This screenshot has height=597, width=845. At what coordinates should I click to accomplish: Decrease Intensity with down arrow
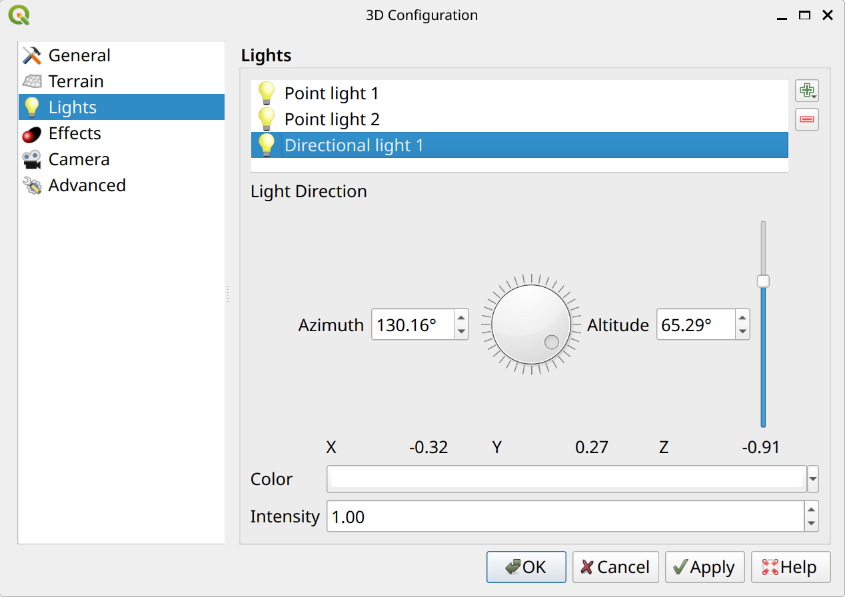[x=811, y=523]
